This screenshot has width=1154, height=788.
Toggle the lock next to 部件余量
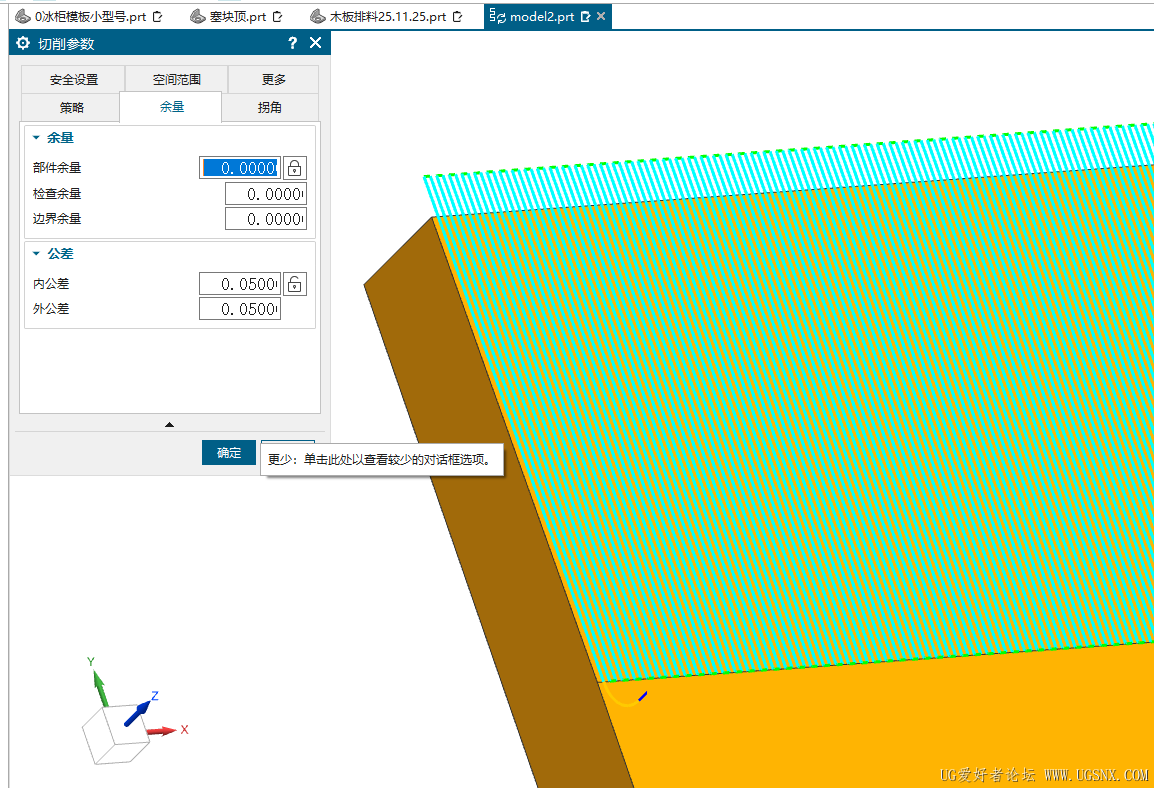click(294, 168)
